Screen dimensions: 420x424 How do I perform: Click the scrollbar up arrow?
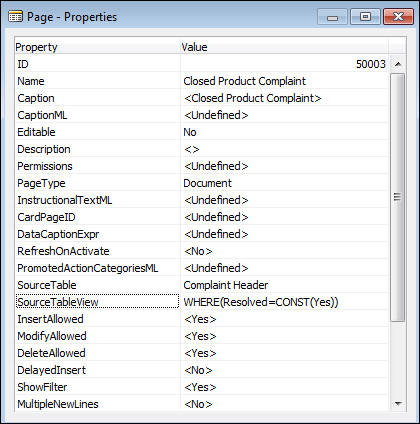point(398,64)
